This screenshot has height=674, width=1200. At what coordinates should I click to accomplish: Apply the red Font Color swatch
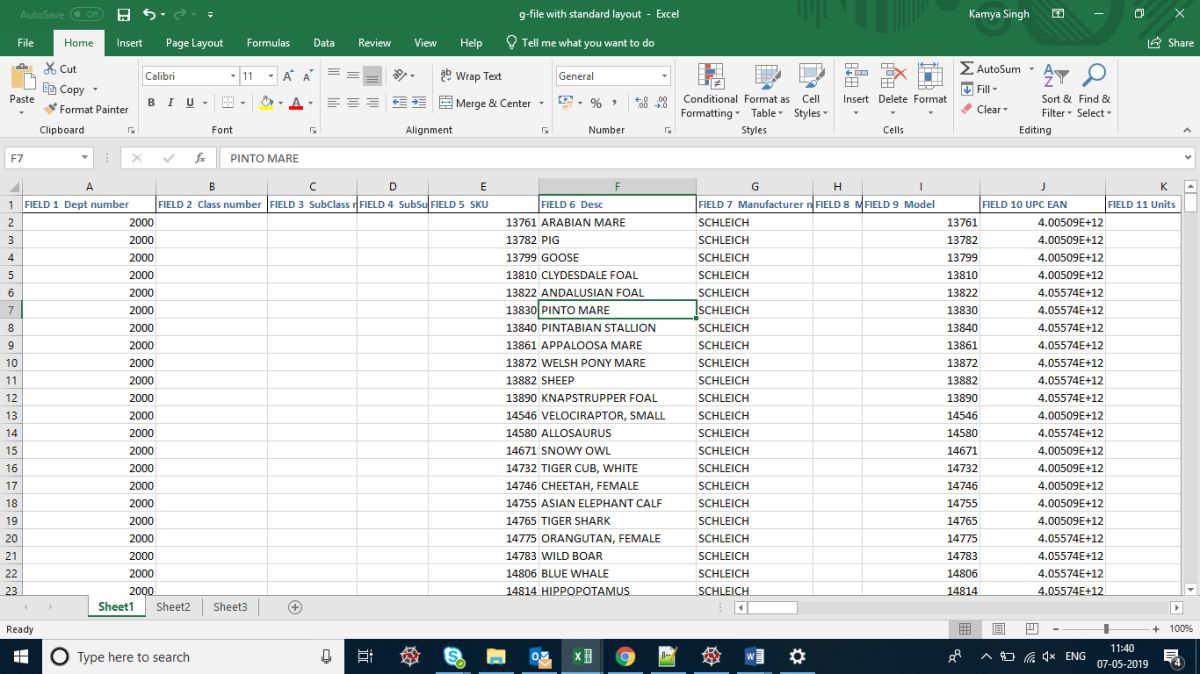pyautogui.click(x=296, y=103)
